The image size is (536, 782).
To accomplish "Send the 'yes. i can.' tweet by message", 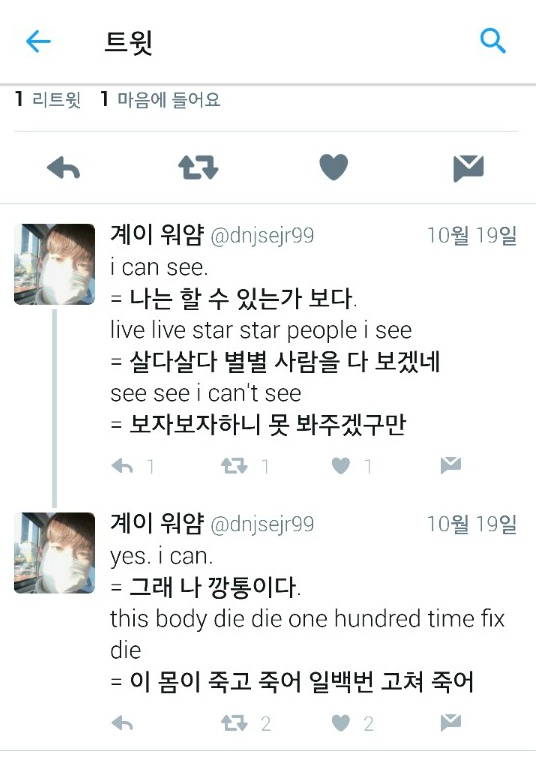I will [x=451, y=722].
